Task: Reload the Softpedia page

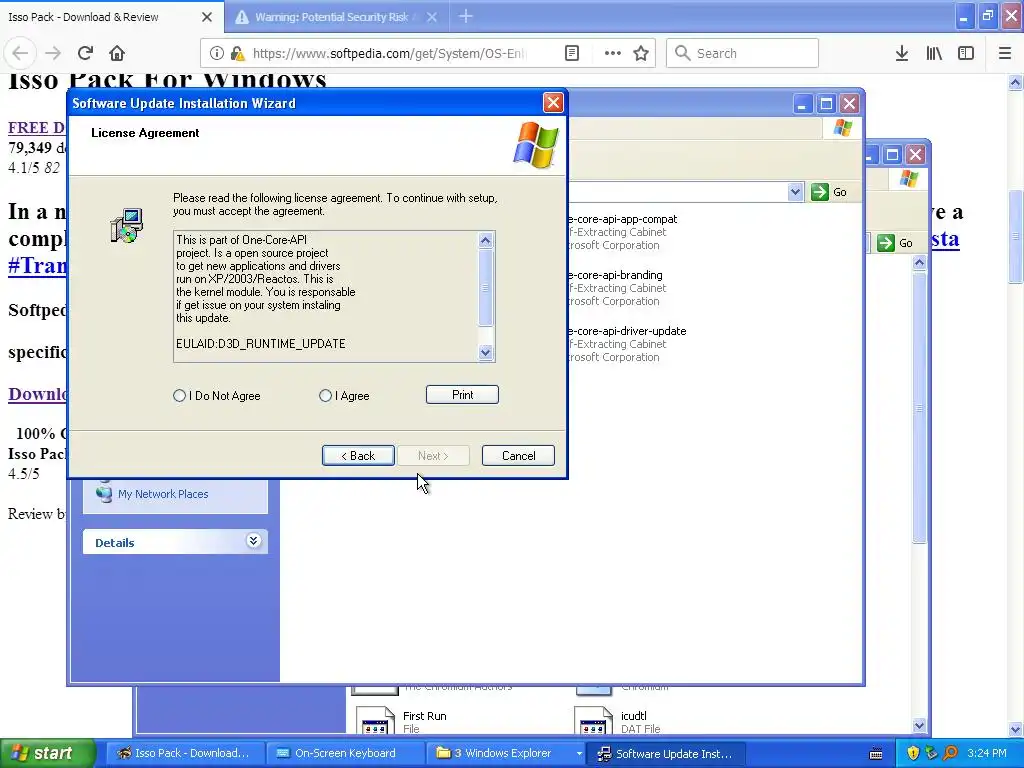Action: pos(85,53)
